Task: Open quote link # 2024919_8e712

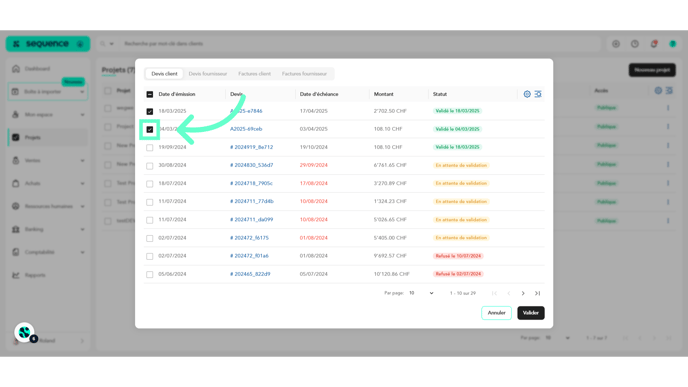Action: point(251,147)
